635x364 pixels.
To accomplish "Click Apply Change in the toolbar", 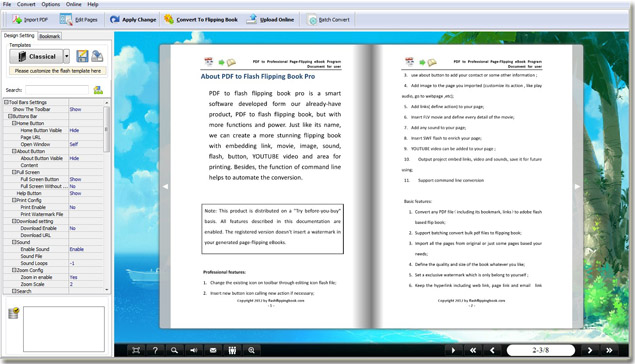I will tap(133, 19).
